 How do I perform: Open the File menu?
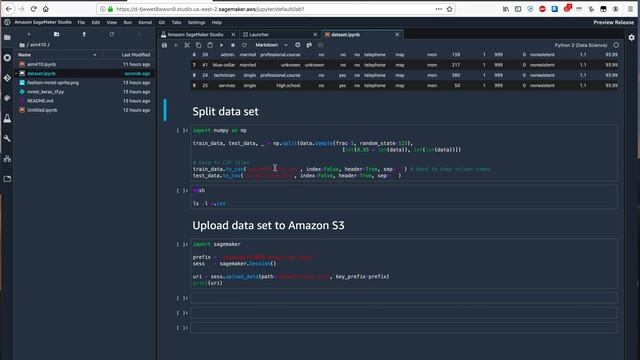click(x=81, y=22)
